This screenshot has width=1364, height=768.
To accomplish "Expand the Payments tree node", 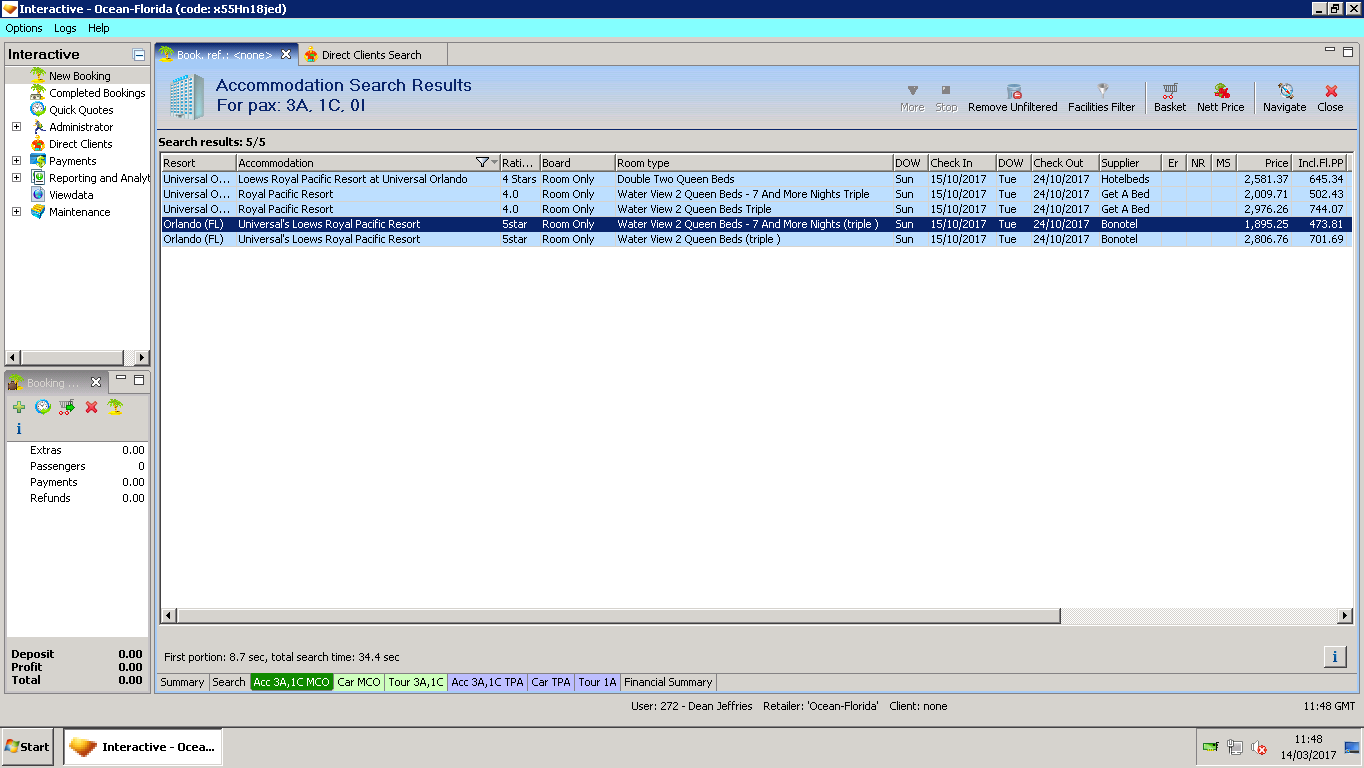I will click(16, 161).
